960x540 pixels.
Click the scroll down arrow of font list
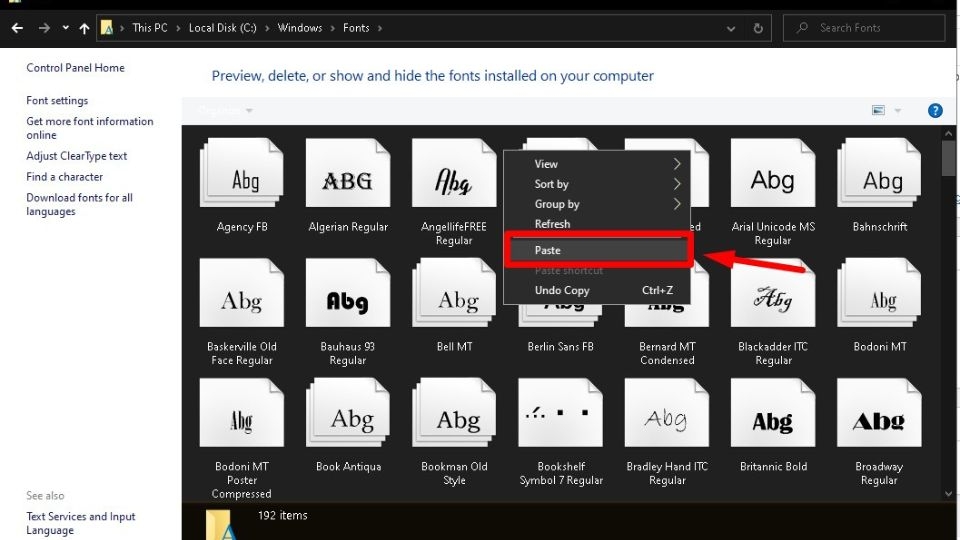[x=948, y=493]
